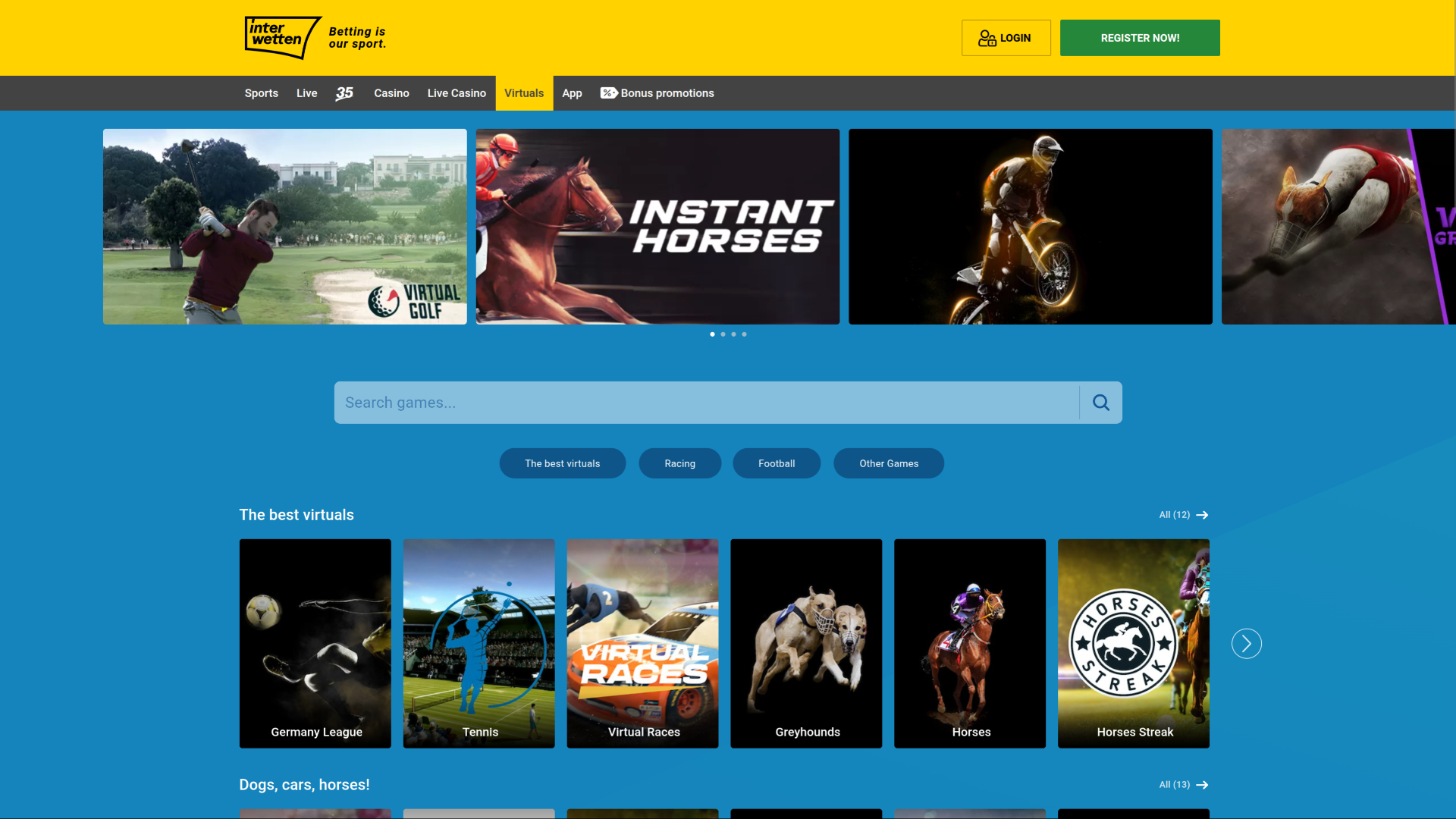The image size is (1456, 819).
Task: Click the right arrow to scroll the virtuals carousel
Action: point(1246,643)
